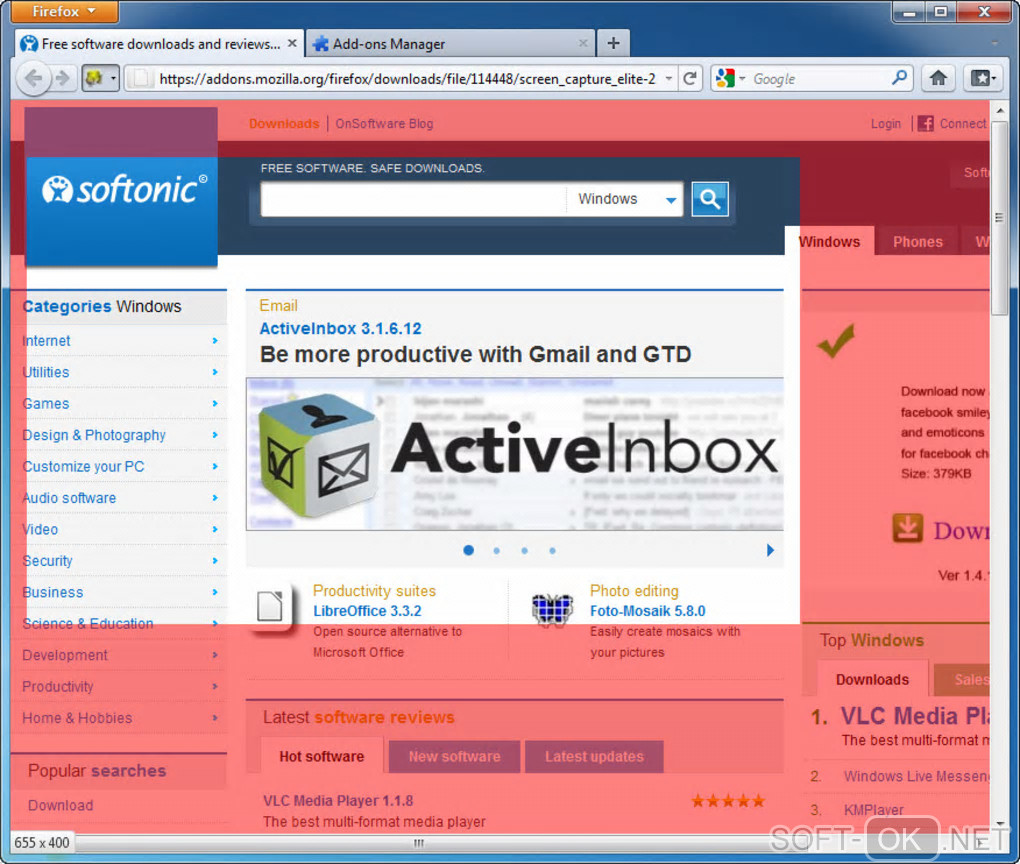Go back with the browser back arrow
1020x864 pixels.
click(32, 79)
